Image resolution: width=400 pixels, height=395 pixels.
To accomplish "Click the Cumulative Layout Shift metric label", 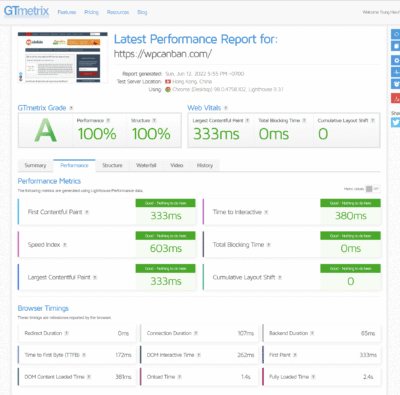I will [244, 277].
